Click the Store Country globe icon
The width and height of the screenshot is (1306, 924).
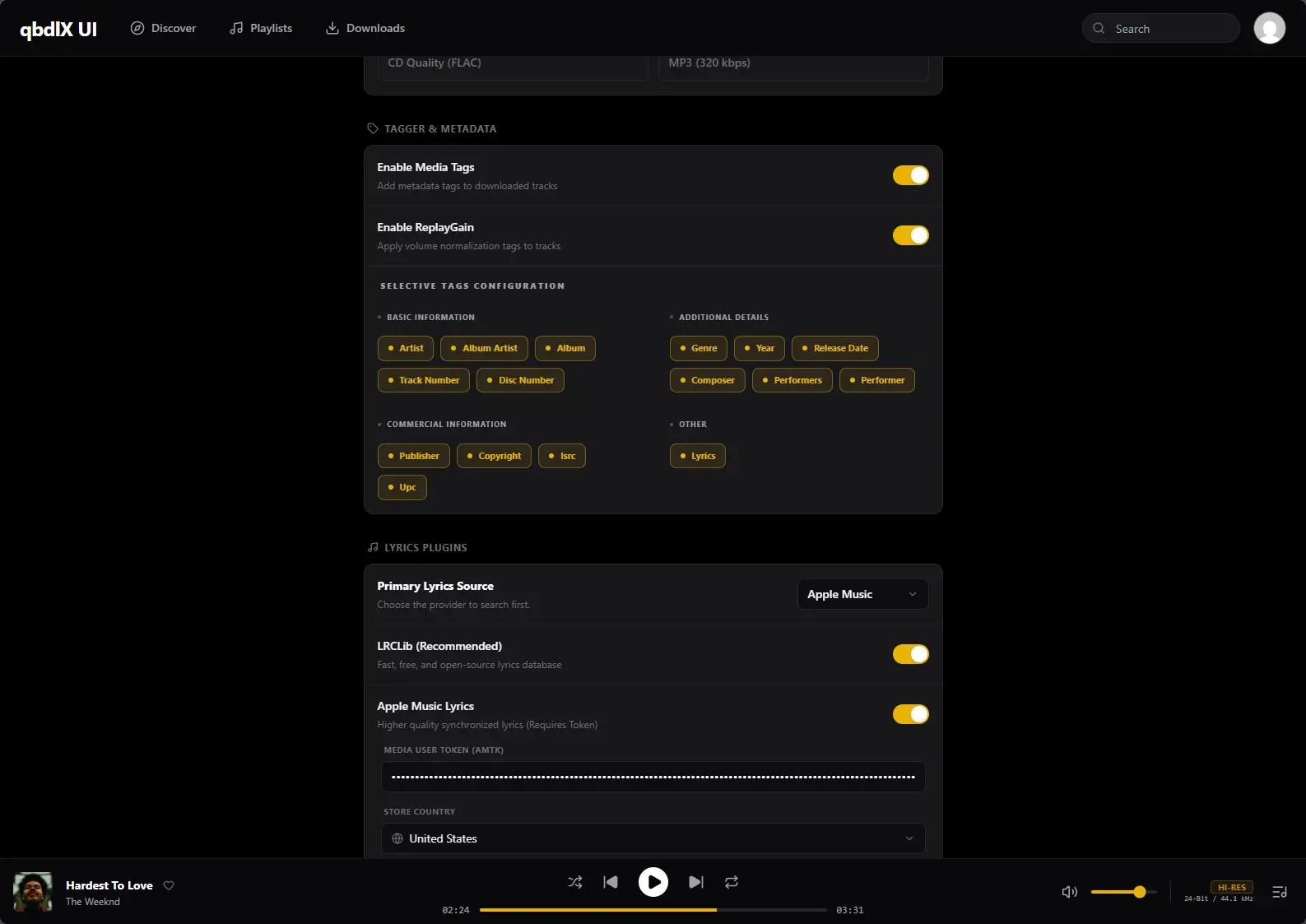tap(397, 838)
